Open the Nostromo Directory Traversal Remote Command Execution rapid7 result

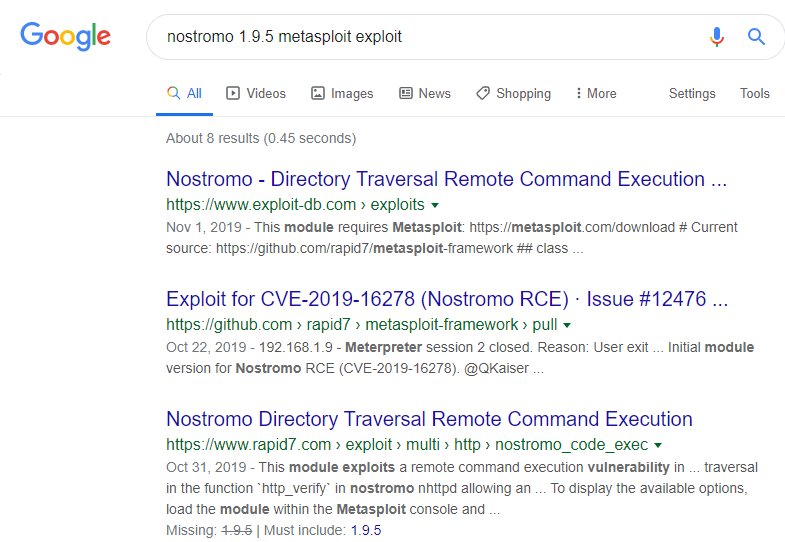pyautogui.click(x=429, y=419)
